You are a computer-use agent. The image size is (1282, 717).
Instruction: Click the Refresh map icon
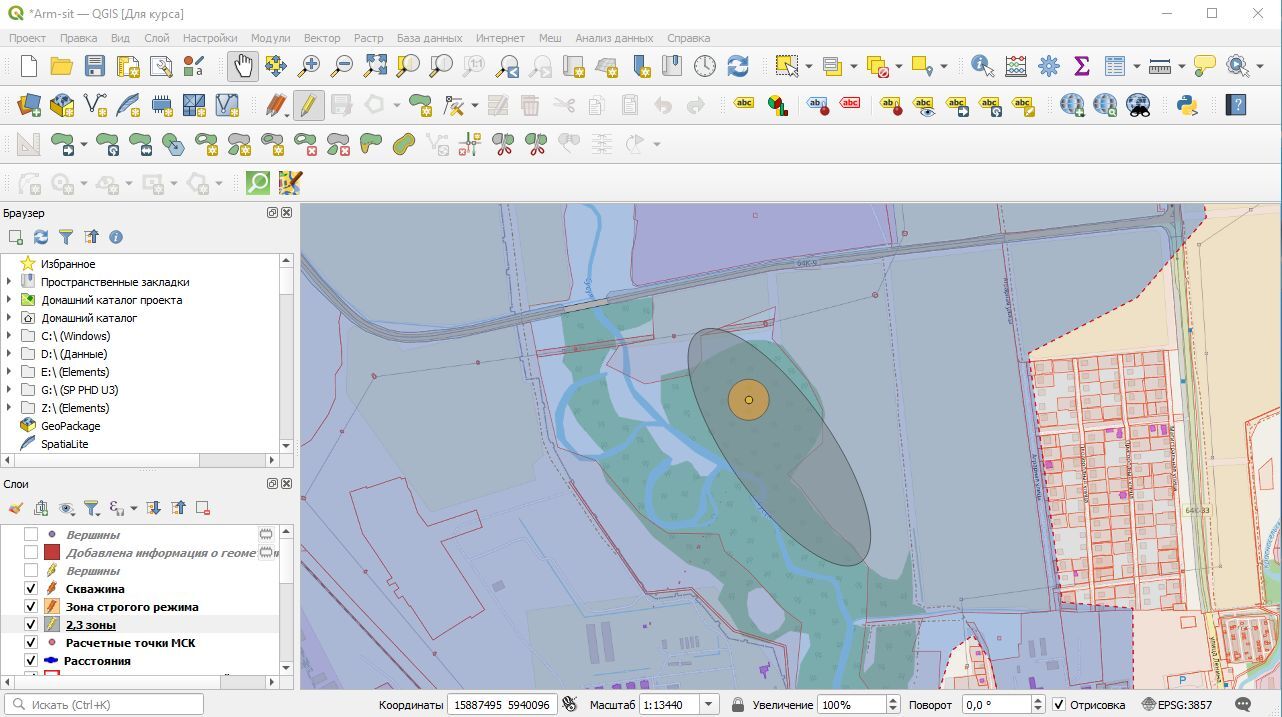click(x=738, y=66)
